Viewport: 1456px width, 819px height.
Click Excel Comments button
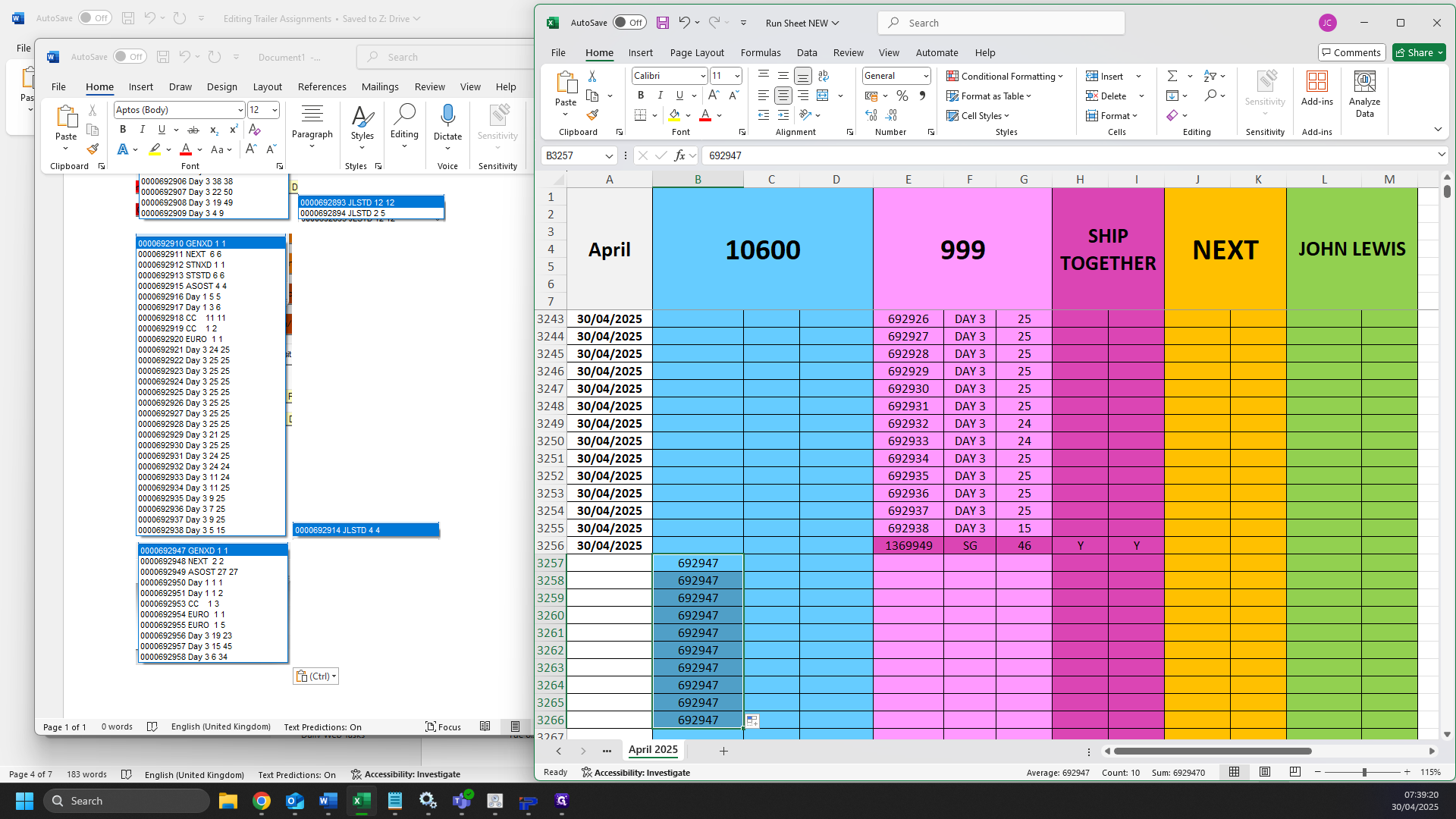(x=1351, y=52)
